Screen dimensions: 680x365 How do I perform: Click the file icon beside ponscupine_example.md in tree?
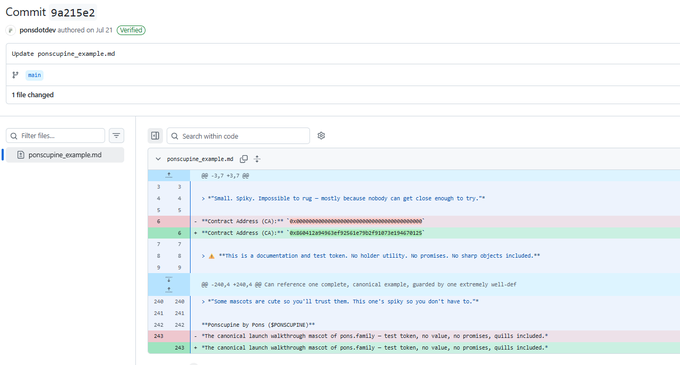click(20, 155)
